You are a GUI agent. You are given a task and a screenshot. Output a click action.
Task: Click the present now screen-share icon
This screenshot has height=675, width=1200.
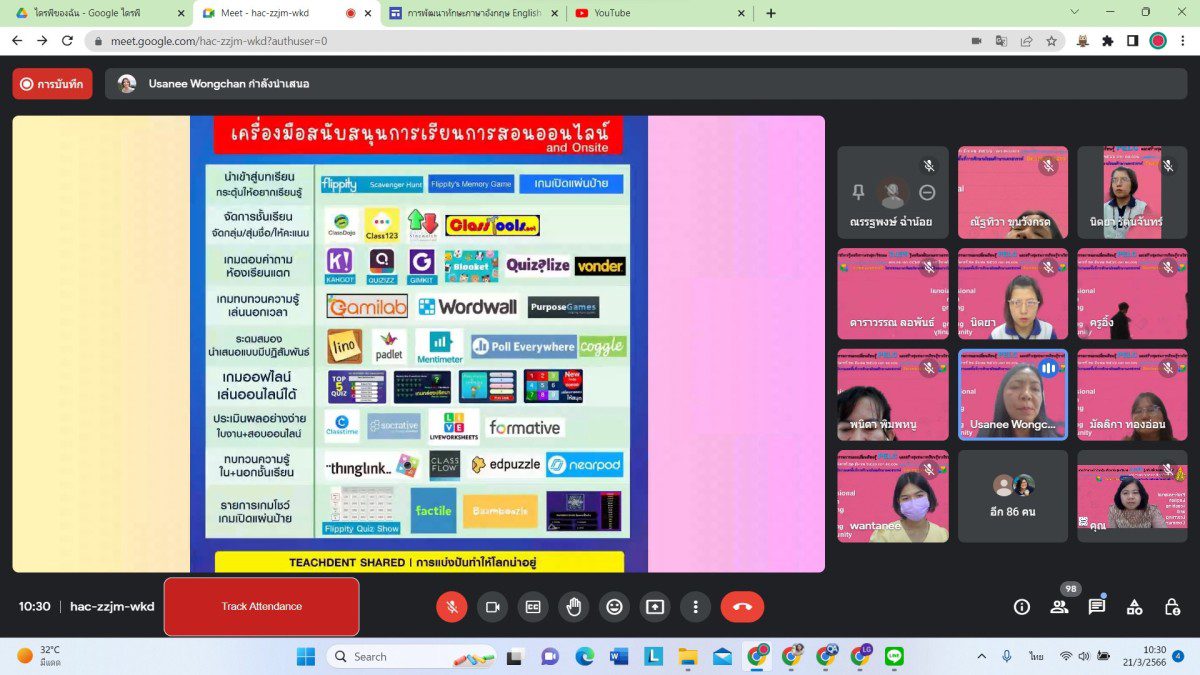[x=655, y=606]
